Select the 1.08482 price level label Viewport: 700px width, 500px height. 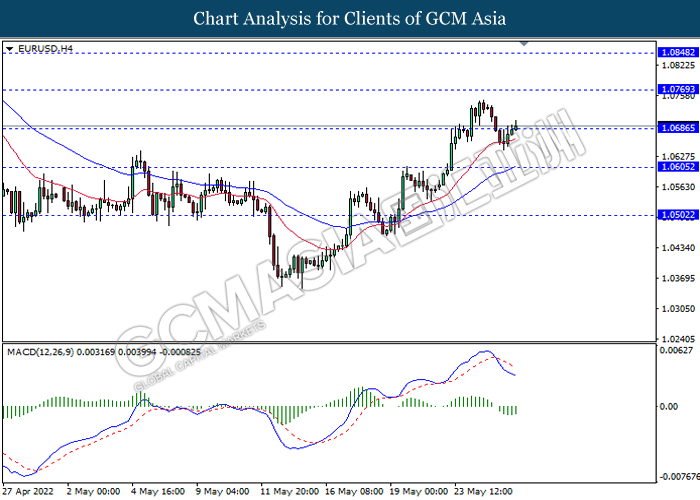678,53
